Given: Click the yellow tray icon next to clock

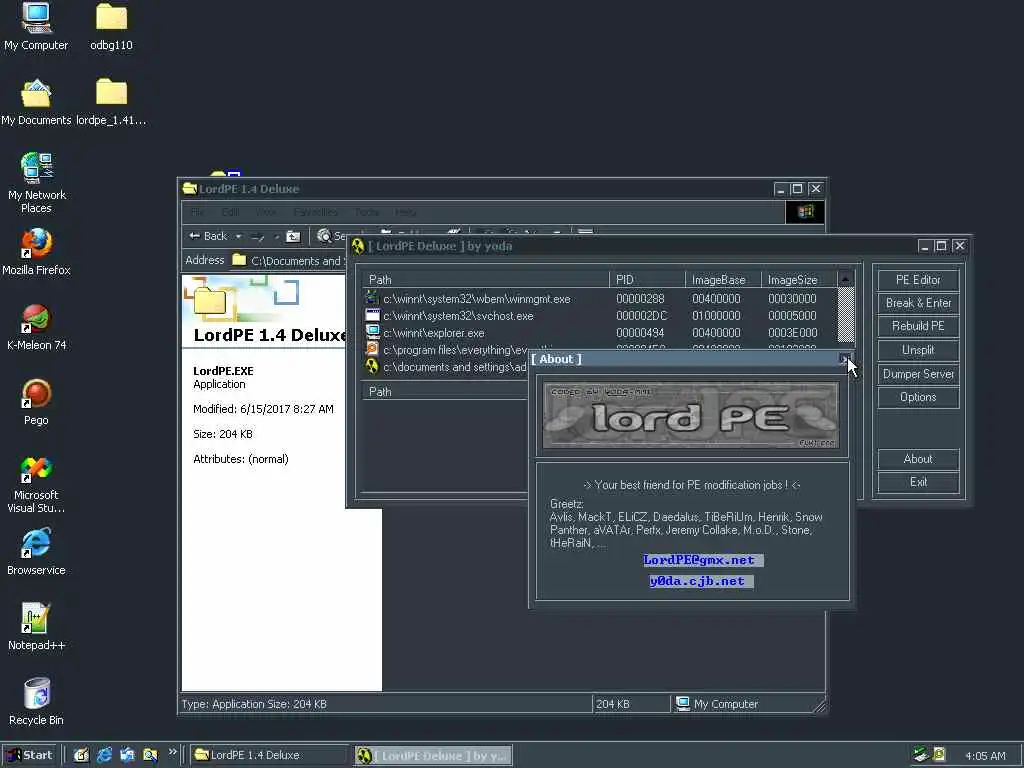Looking at the screenshot, I should tap(938, 755).
